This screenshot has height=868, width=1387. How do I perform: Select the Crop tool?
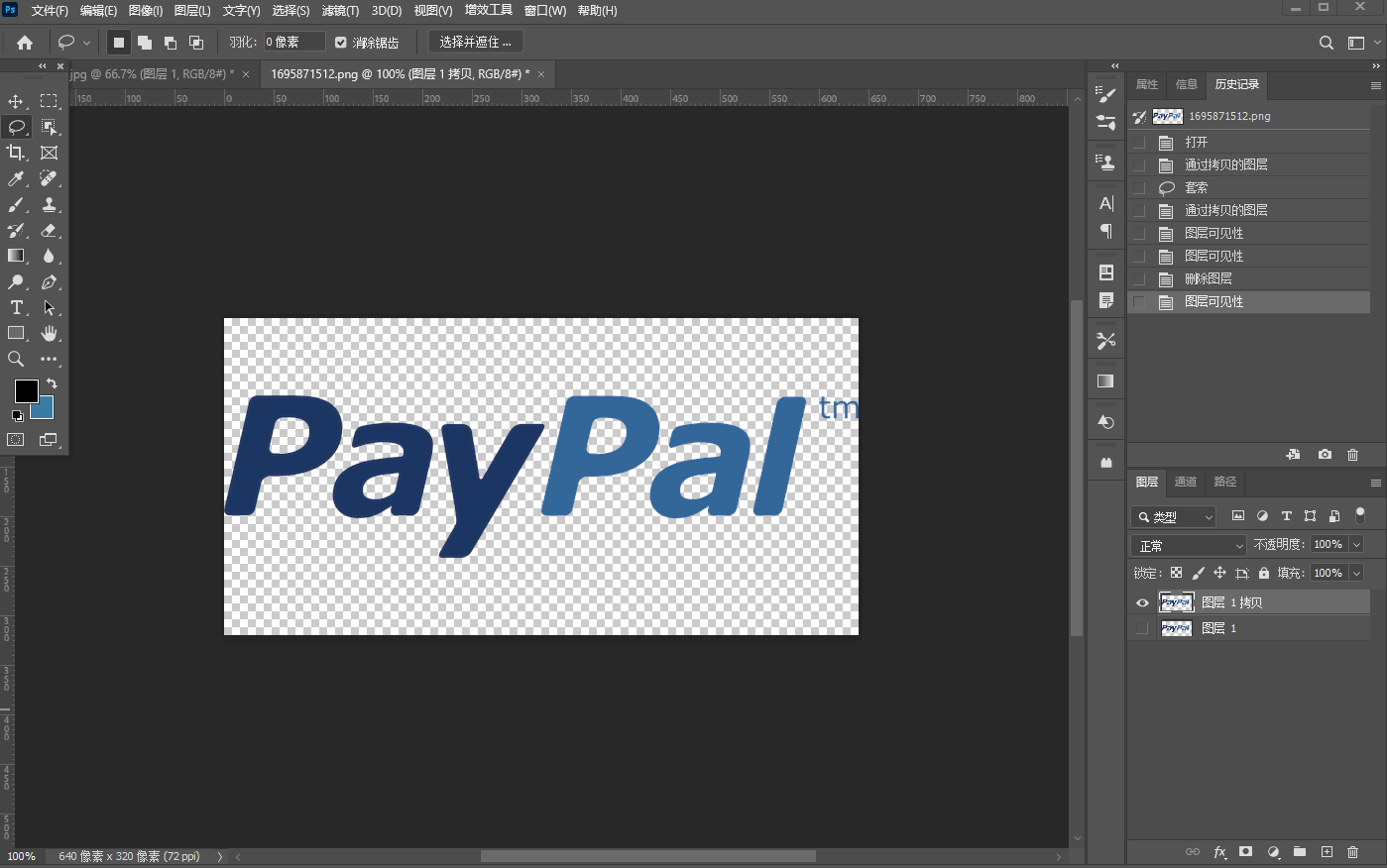pyautogui.click(x=16, y=153)
